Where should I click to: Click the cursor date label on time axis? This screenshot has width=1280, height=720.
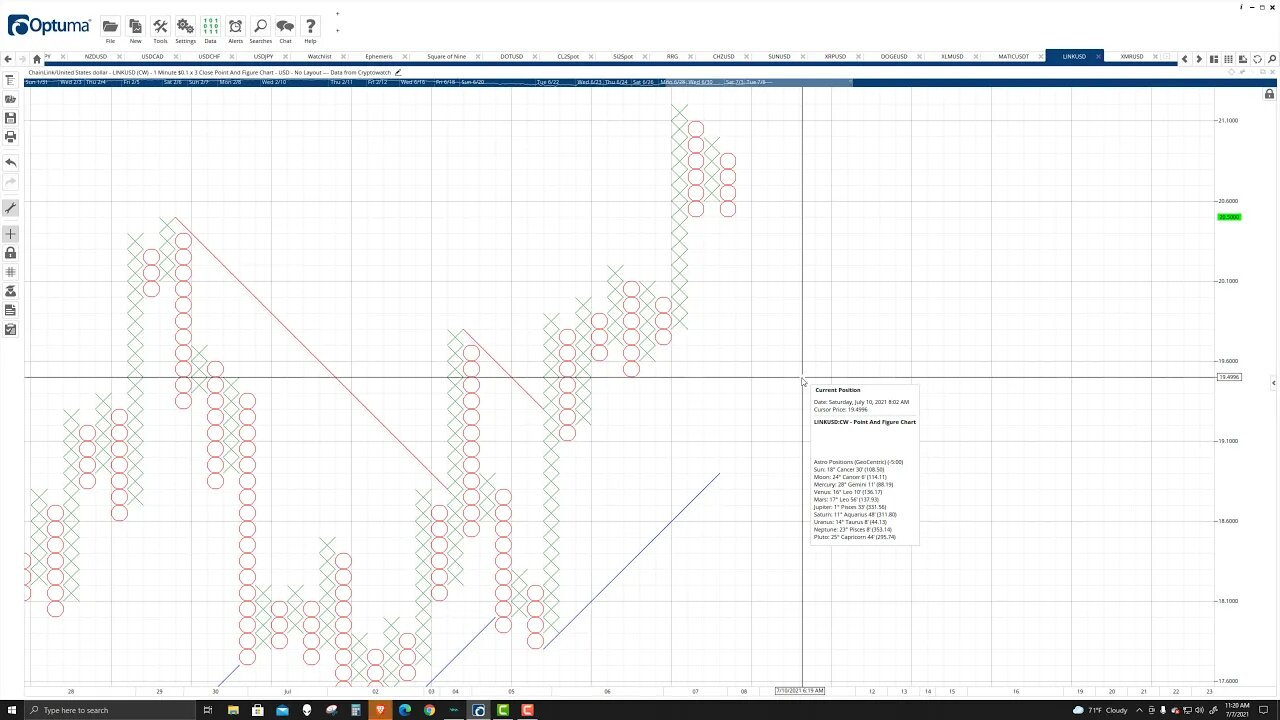point(800,691)
